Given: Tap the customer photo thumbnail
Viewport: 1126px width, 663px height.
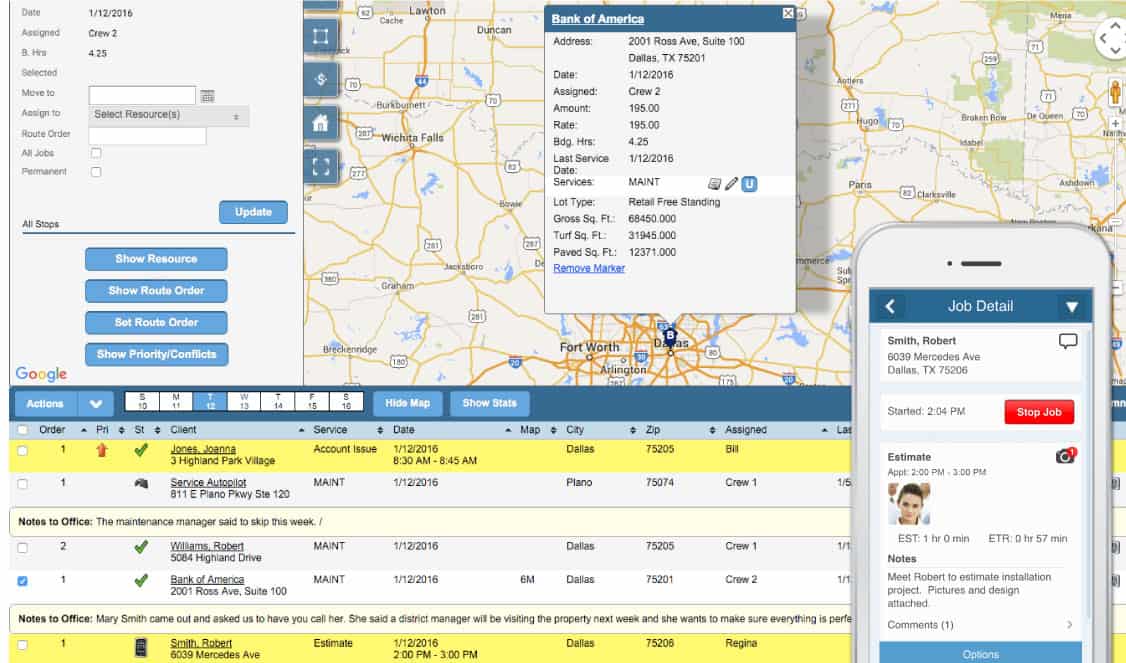Looking at the screenshot, I should (908, 504).
